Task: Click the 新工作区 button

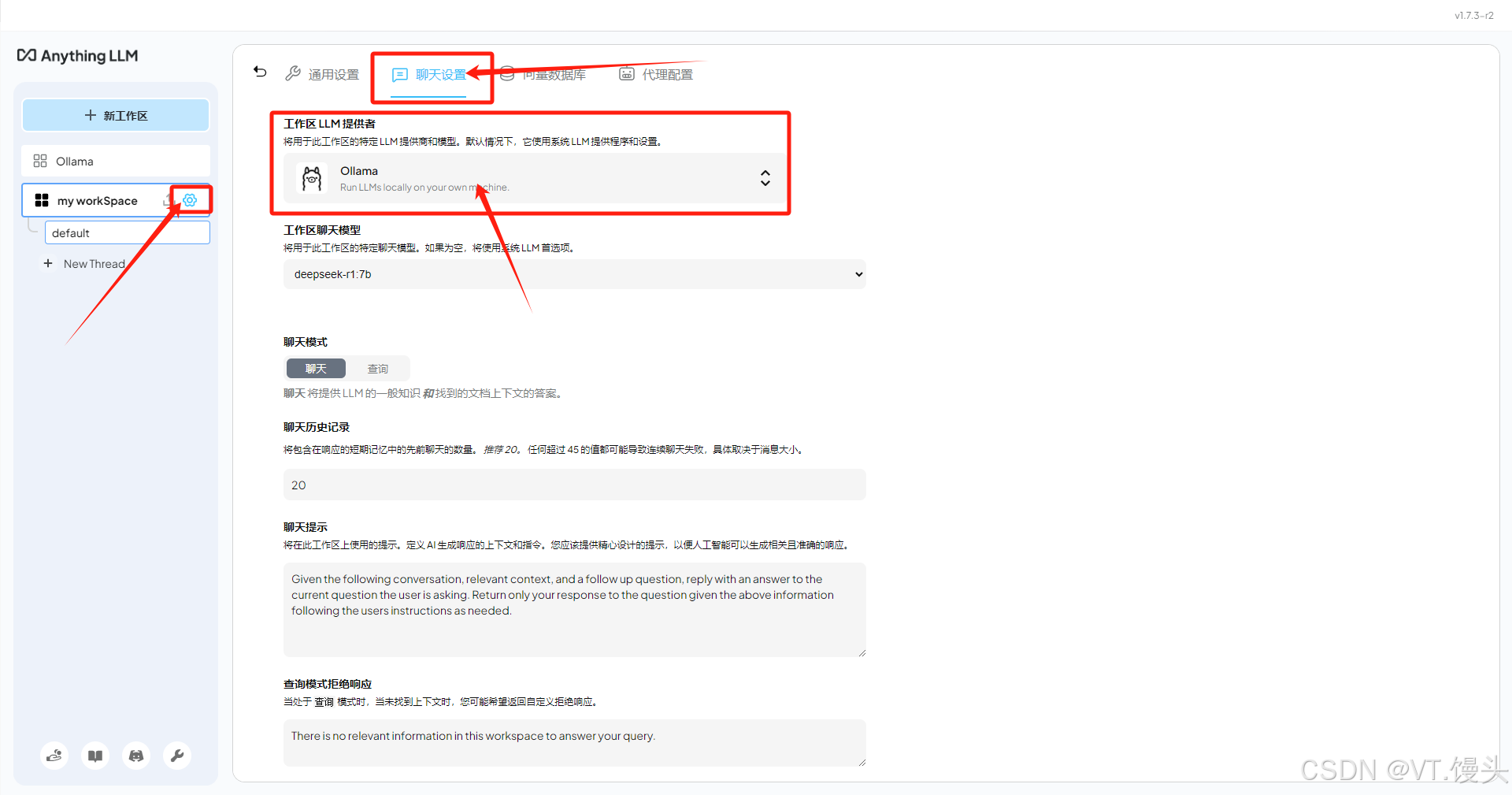Action: coord(116,115)
